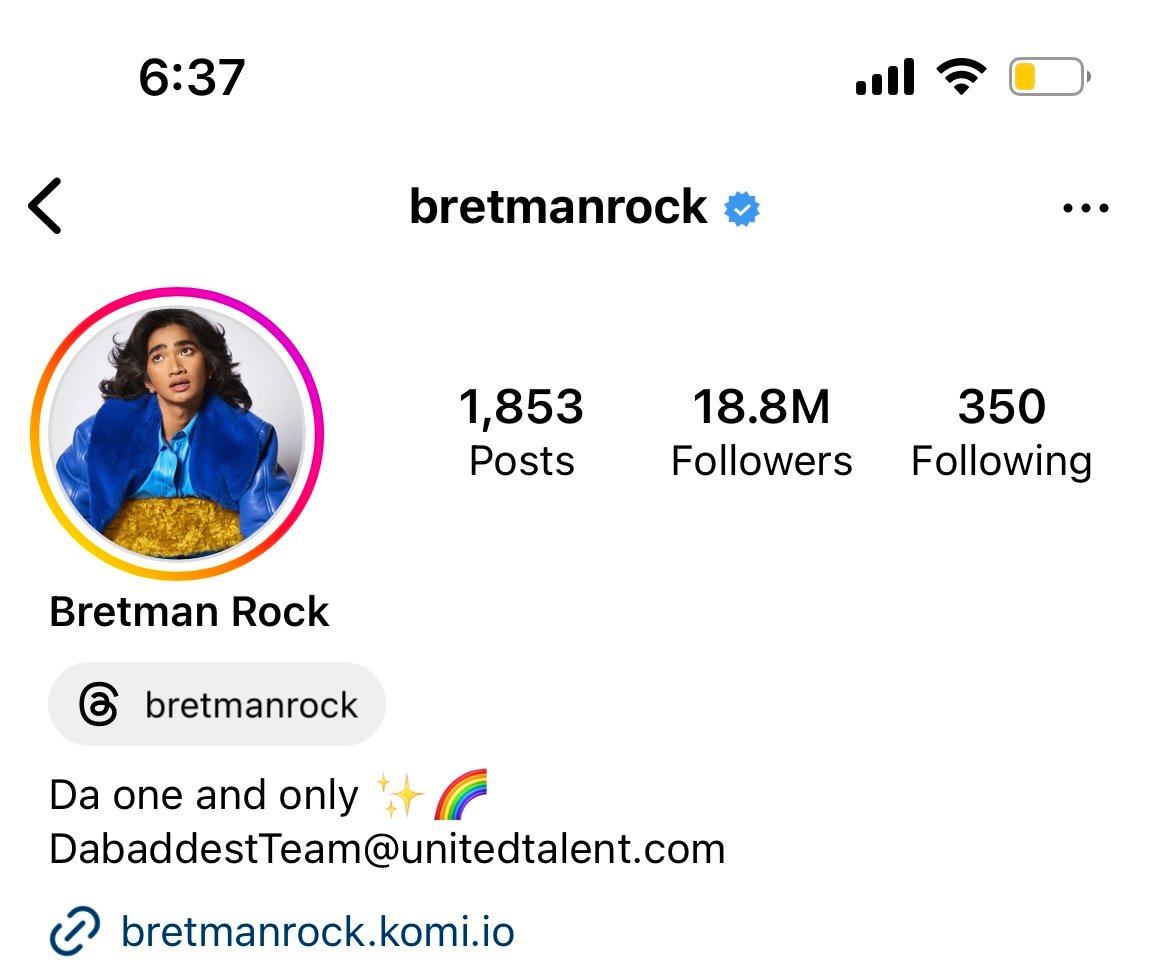Tap the chain link icon
Screen dimensions: 1170x970
(x=75, y=931)
